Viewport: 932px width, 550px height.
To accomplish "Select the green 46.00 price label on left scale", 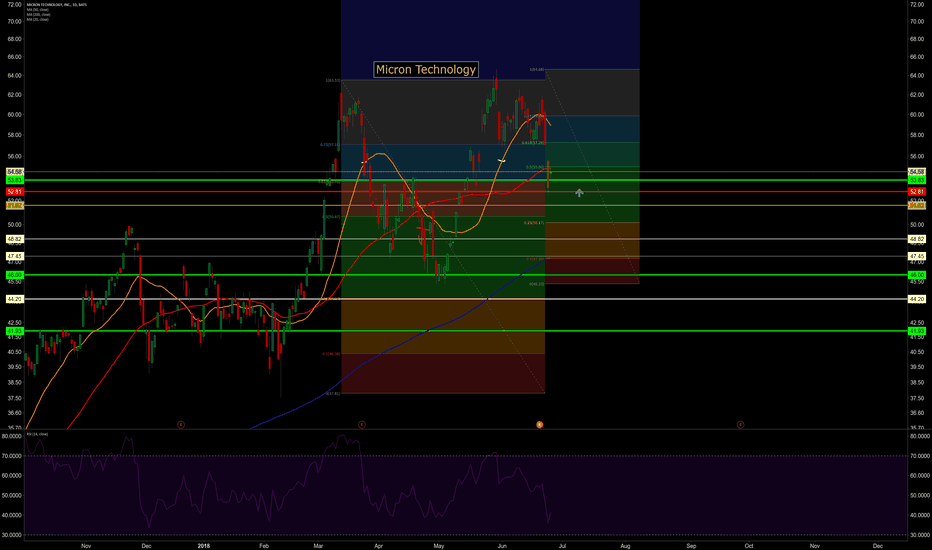I will click(x=15, y=275).
